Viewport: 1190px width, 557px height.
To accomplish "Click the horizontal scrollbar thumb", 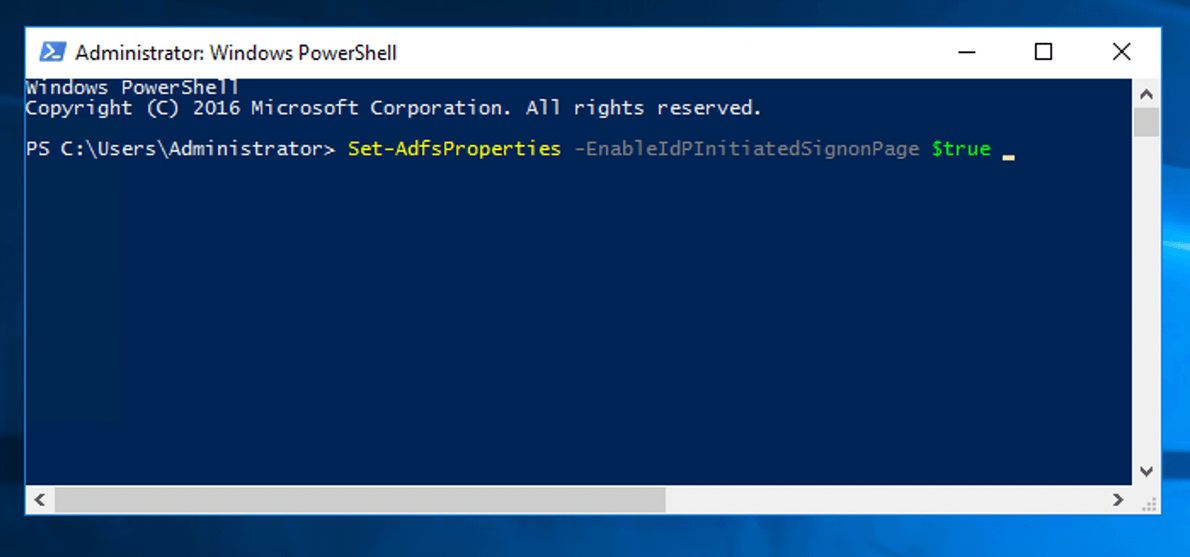I will (360, 499).
